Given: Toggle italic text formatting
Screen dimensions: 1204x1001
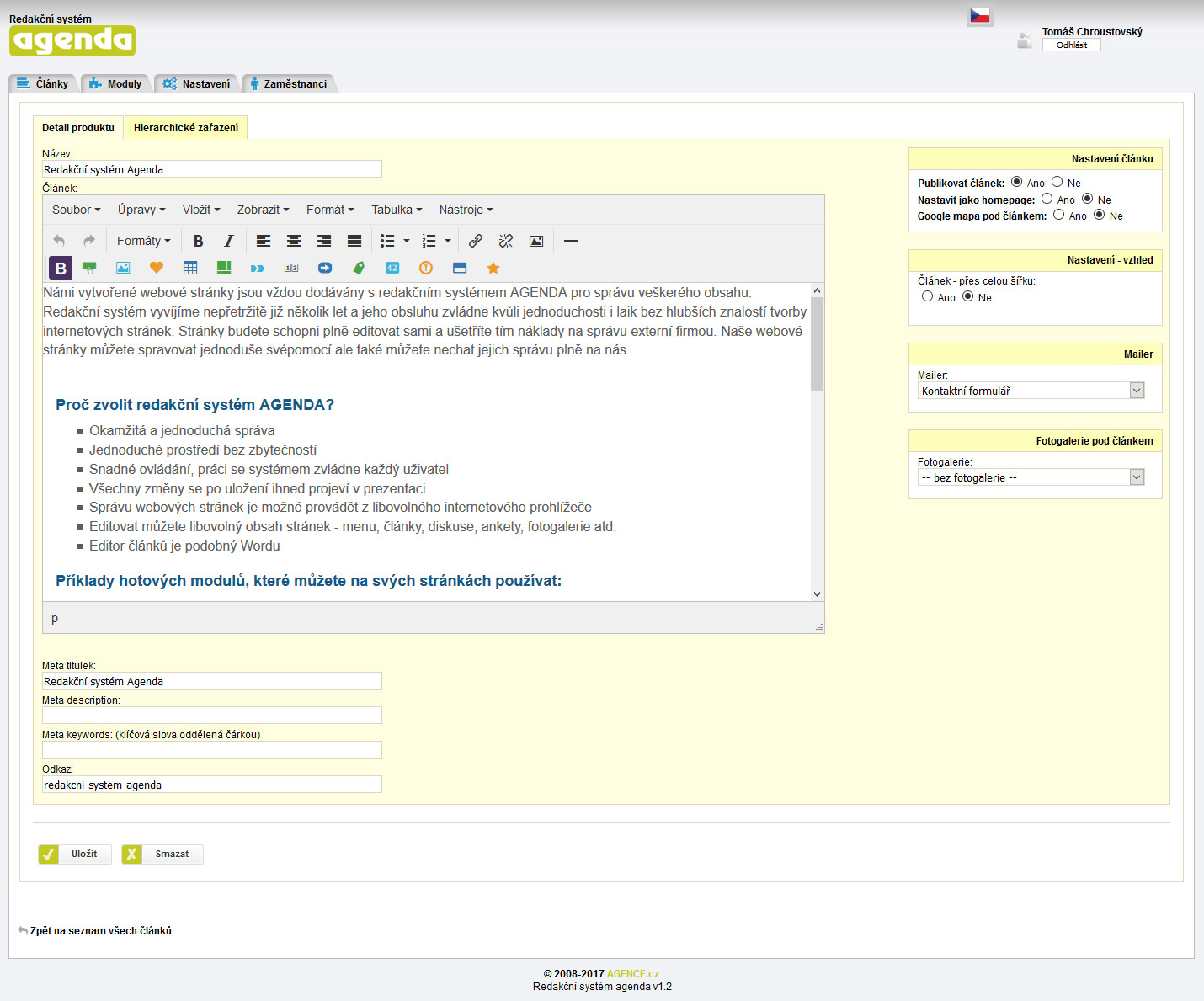Looking at the screenshot, I should click(228, 241).
